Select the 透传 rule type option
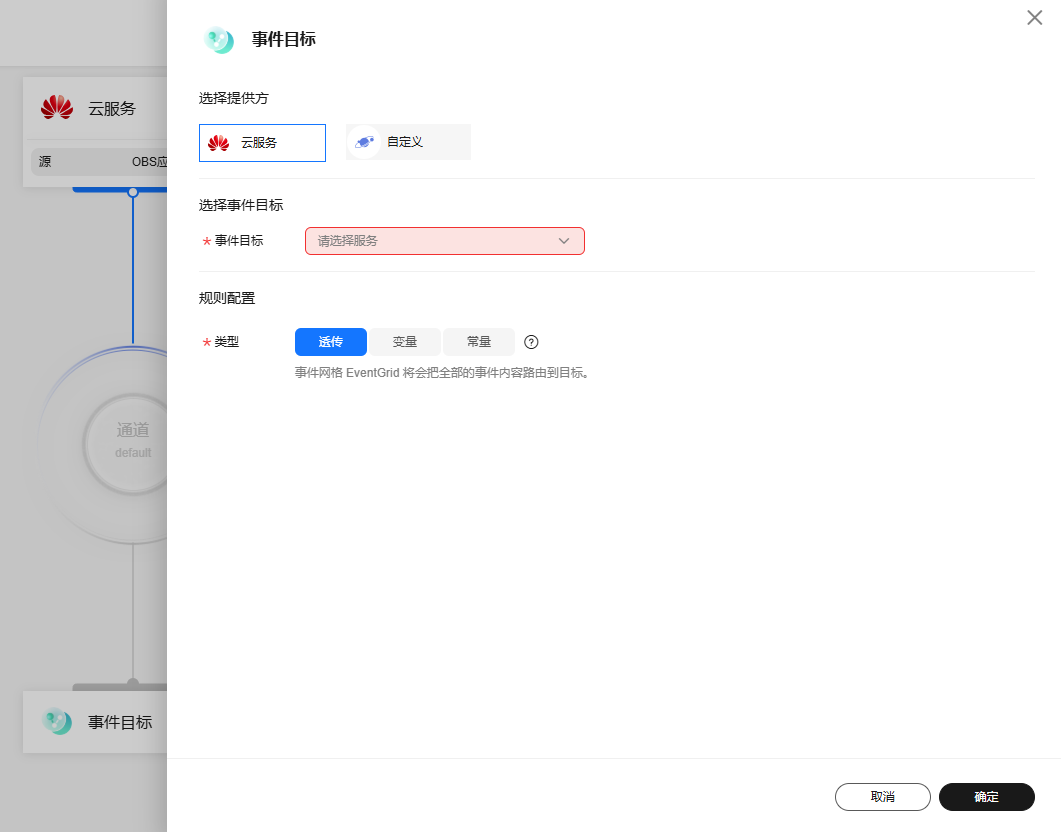This screenshot has height=832, width=1061. tap(330, 341)
